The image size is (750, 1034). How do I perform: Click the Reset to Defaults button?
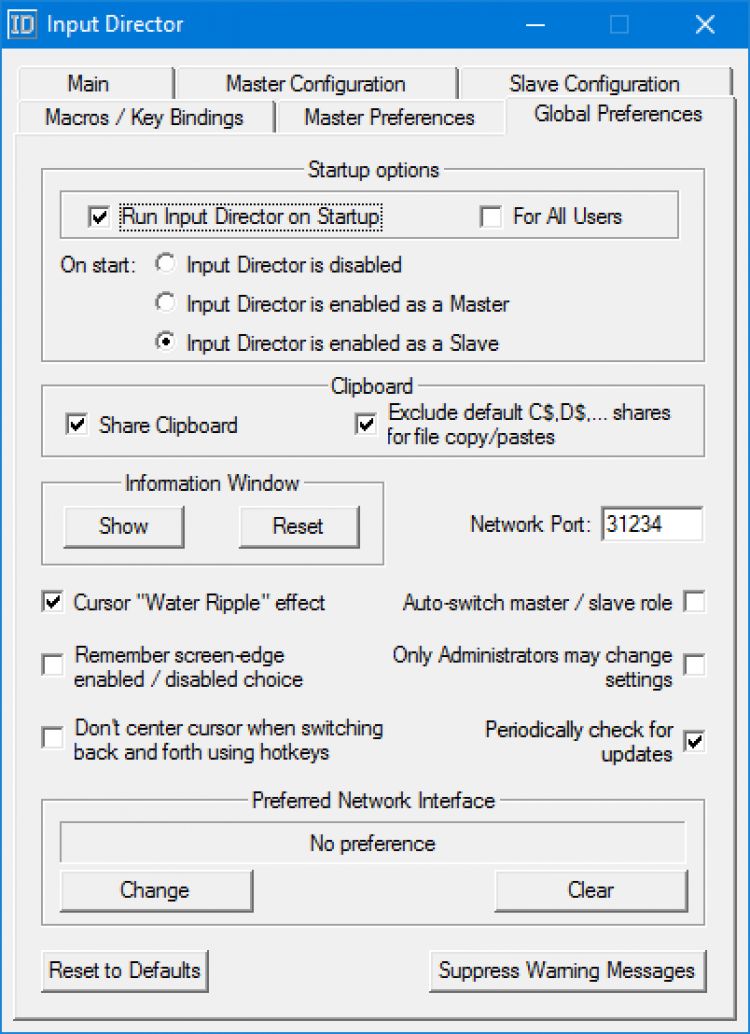coord(125,970)
